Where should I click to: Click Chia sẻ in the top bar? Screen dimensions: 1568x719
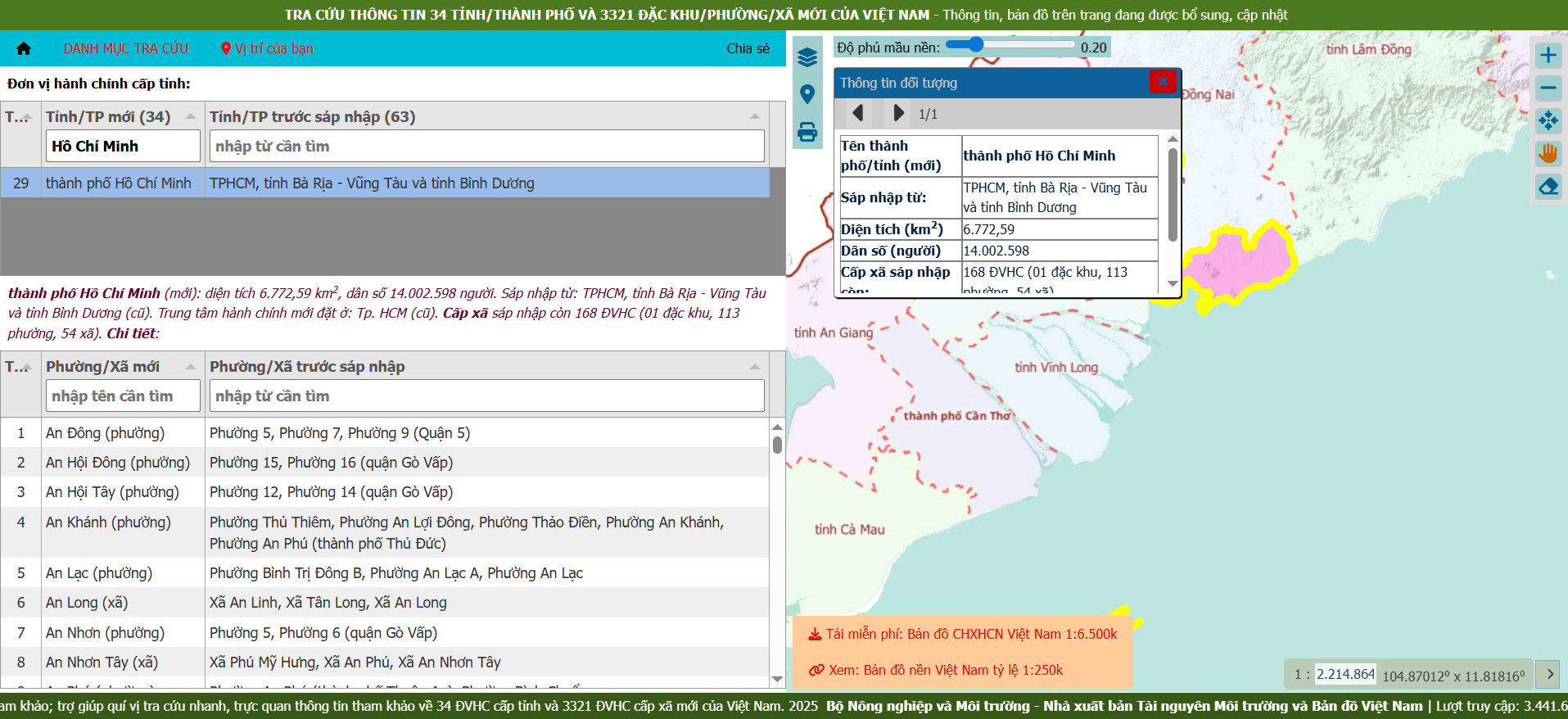[748, 48]
